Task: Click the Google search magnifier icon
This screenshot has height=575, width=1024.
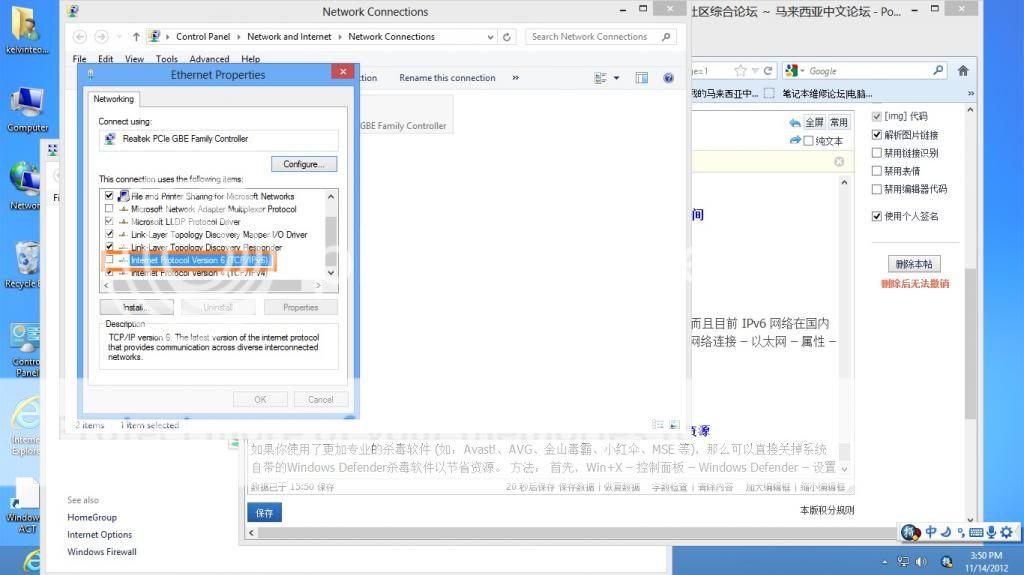Action: (x=938, y=71)
